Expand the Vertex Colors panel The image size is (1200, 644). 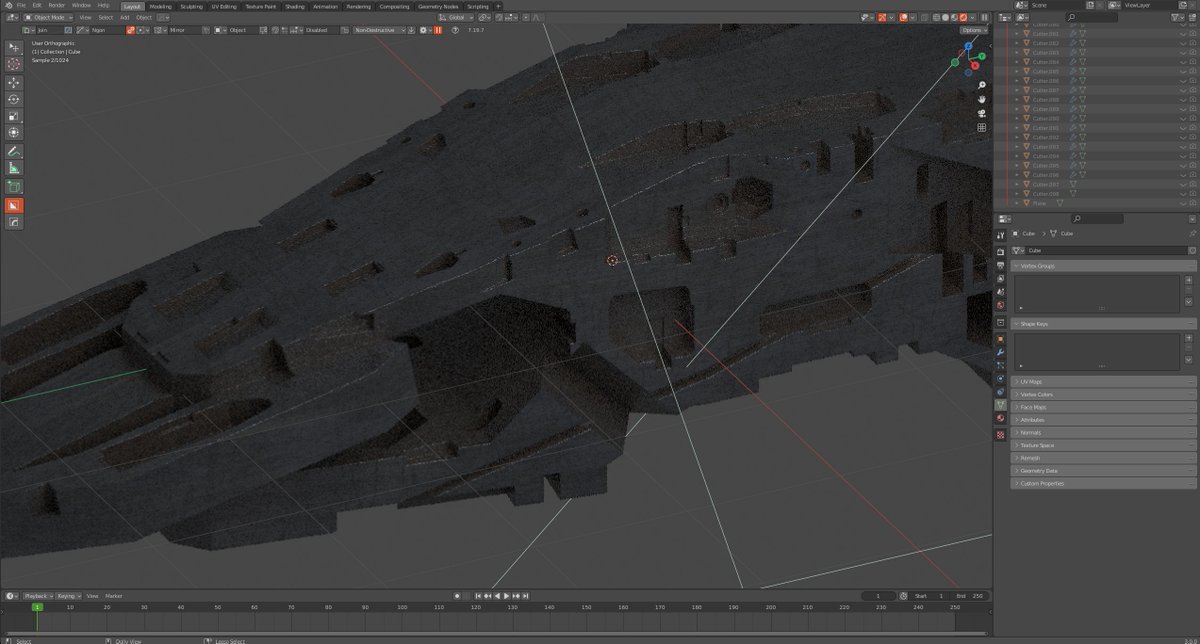1103,394
